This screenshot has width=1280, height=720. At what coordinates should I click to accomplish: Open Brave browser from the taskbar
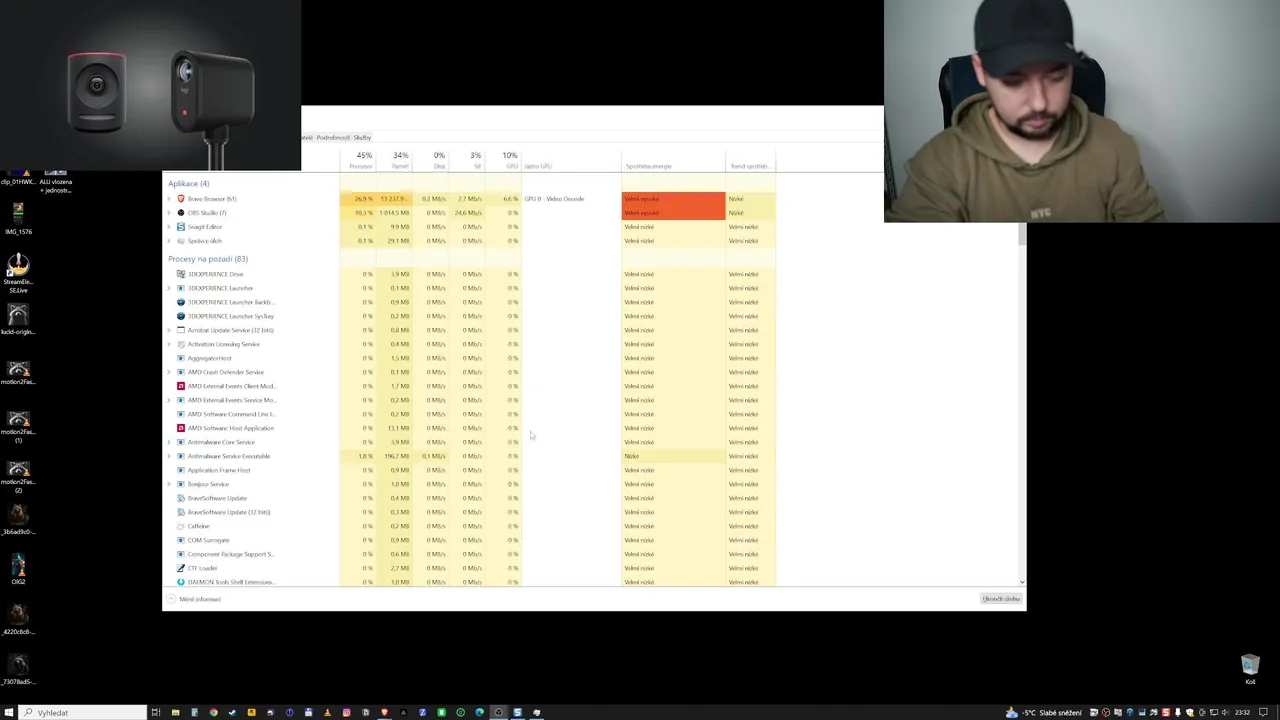(x=384, y=713)
